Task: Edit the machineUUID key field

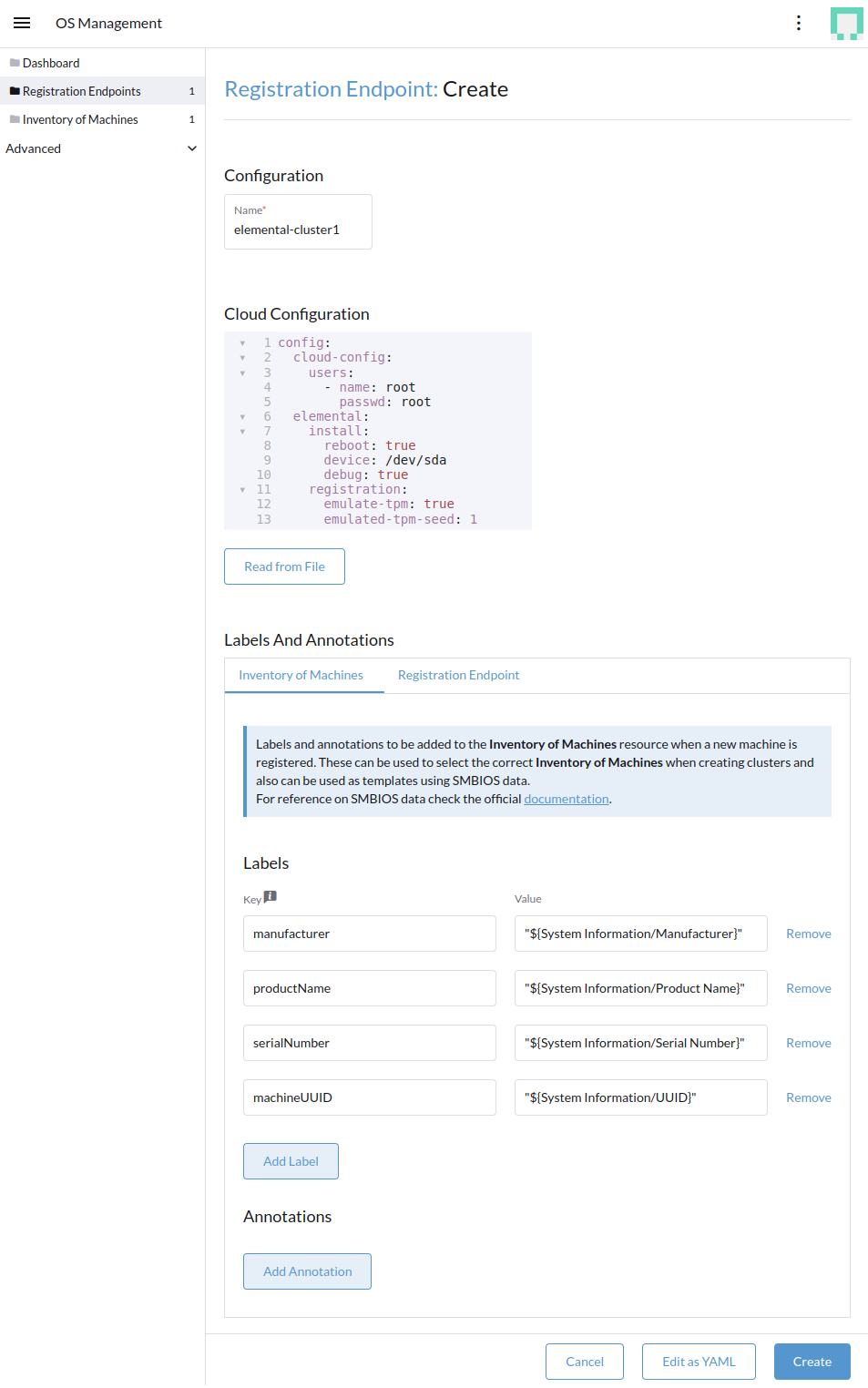Action: pyautogui.click(x=370, y=1097)
